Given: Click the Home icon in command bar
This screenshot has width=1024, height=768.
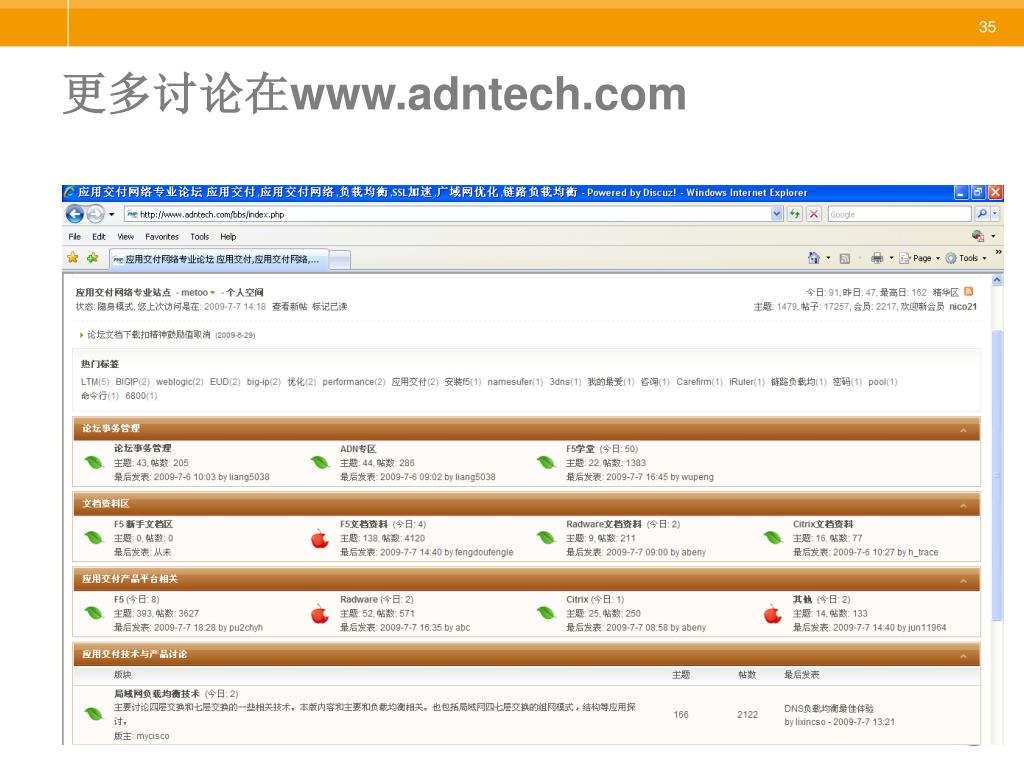Looking at the screenshot, I should point(813,258).
